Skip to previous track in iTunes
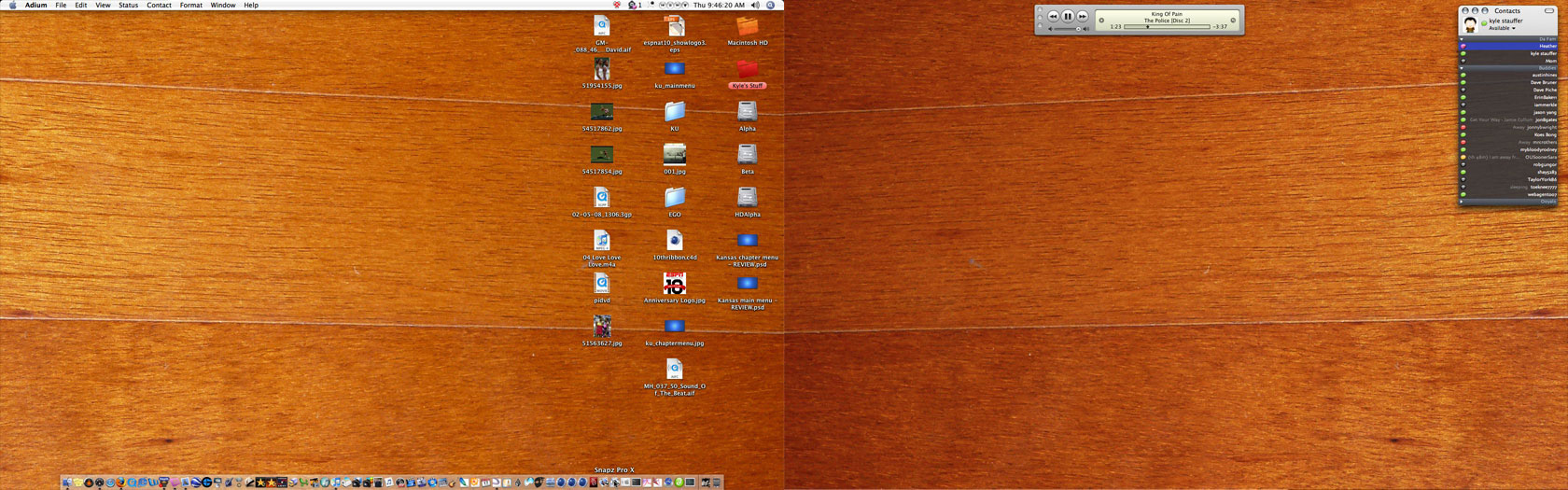1568x490 pixels. tap(1053, 16)
